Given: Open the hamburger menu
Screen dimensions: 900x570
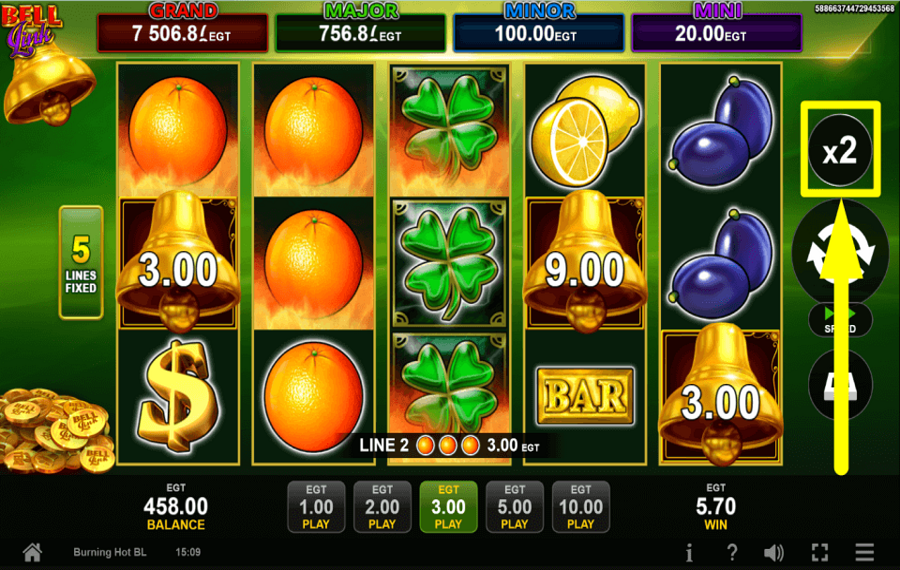Looking at the screenshot, I should (864, 553).
